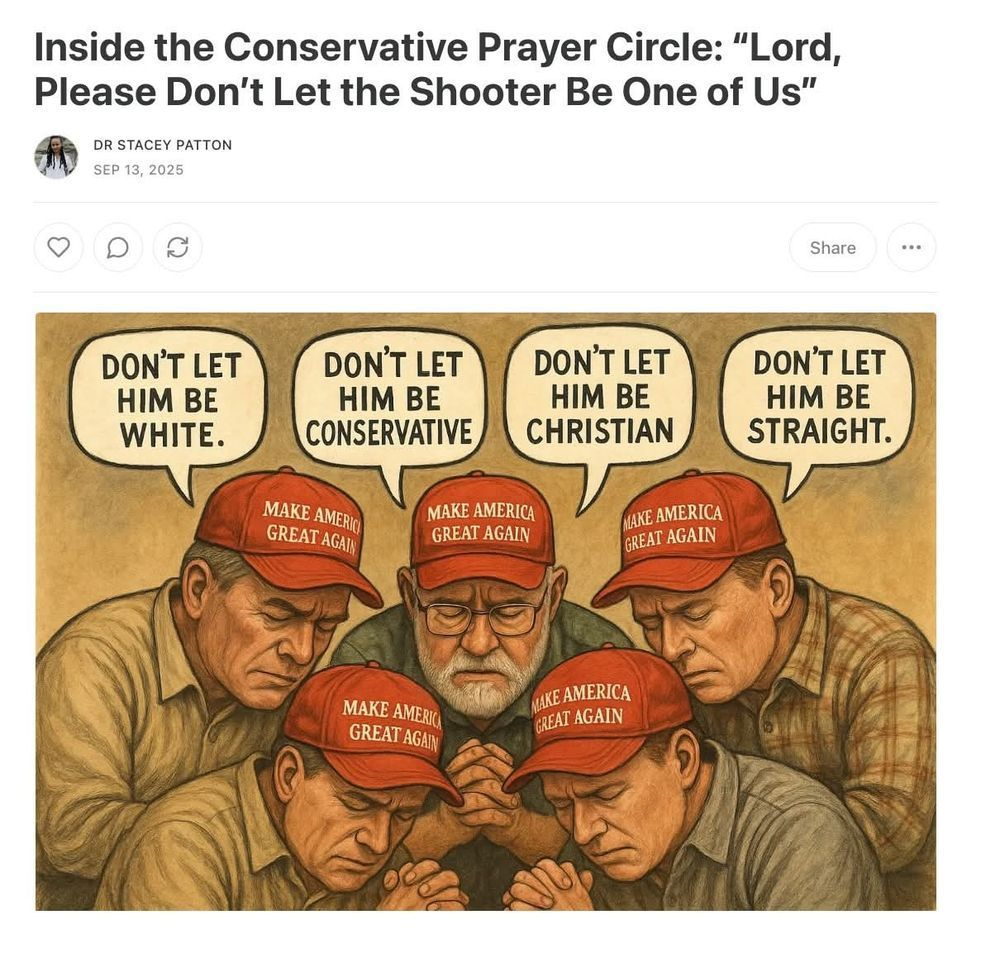Restack the post with the circular arrows icon

click(x=177, y=247)
